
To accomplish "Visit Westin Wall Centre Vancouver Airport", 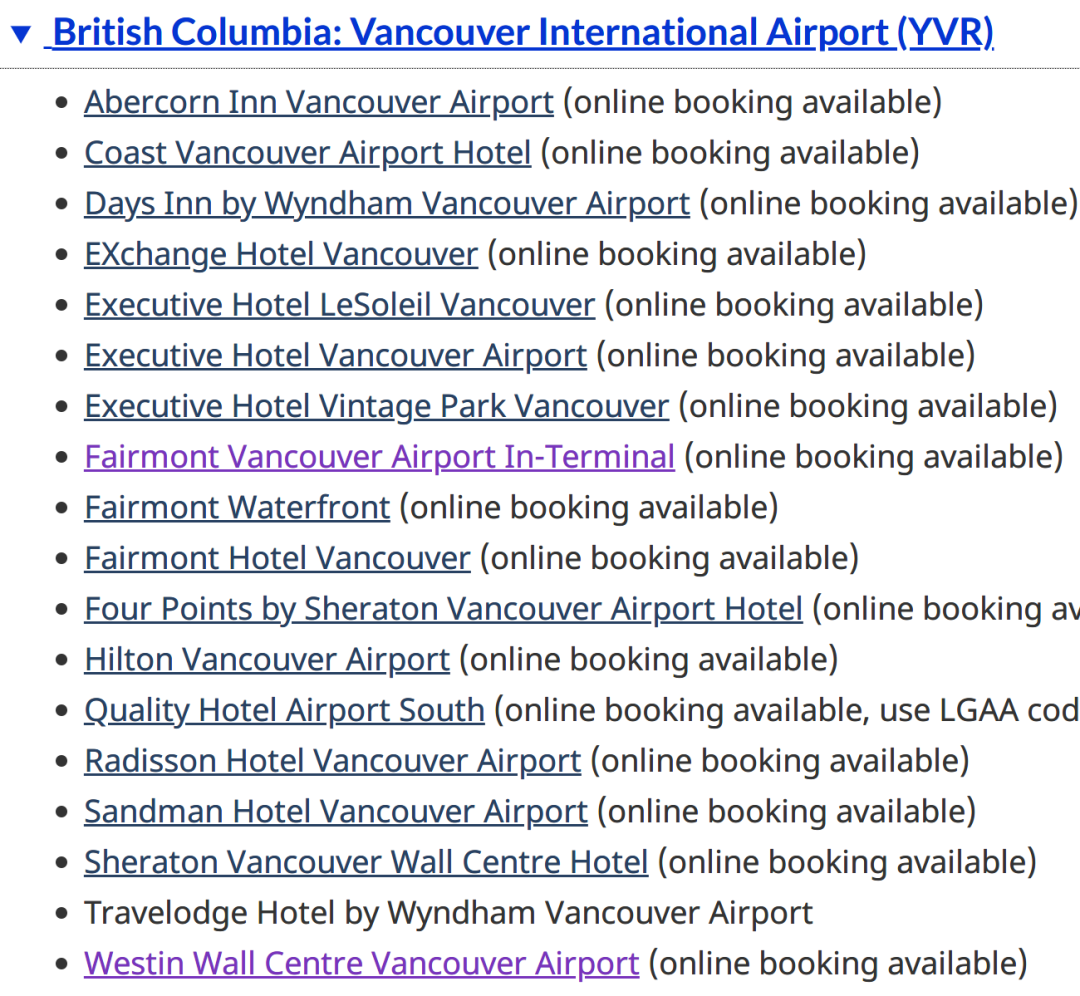I will 362,963.
